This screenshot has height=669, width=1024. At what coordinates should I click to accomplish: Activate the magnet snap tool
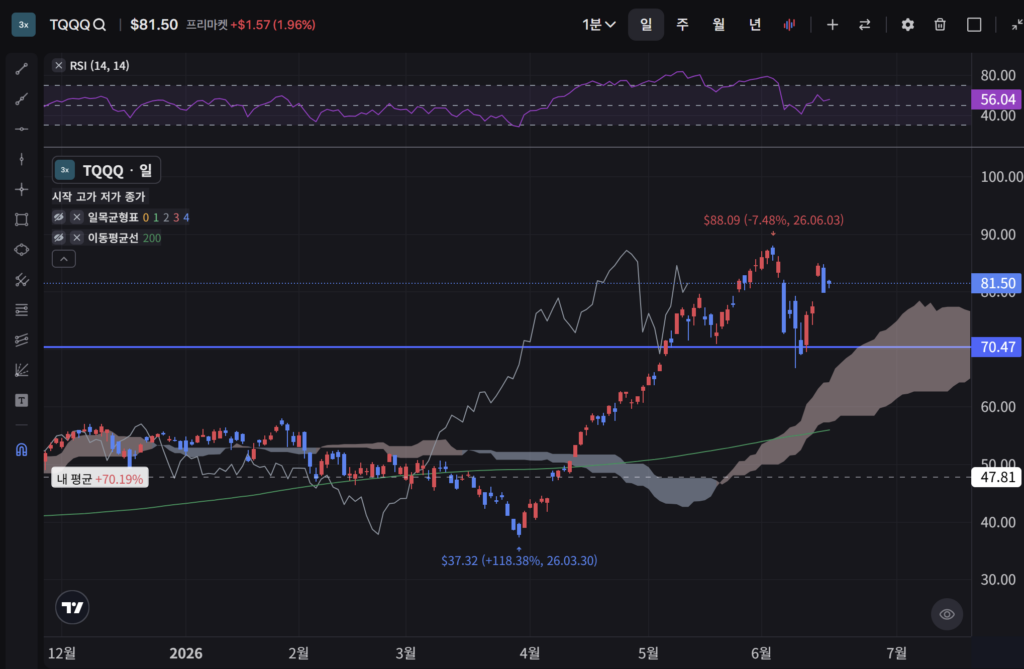pyautogui.click(x=22, y=449)
